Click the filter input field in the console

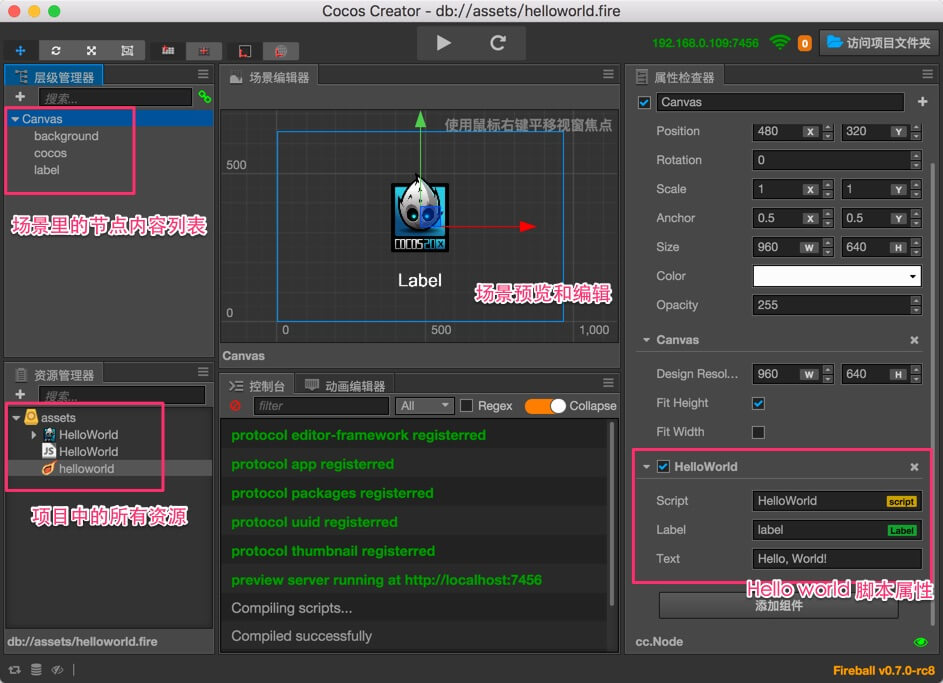click(320, 405)
